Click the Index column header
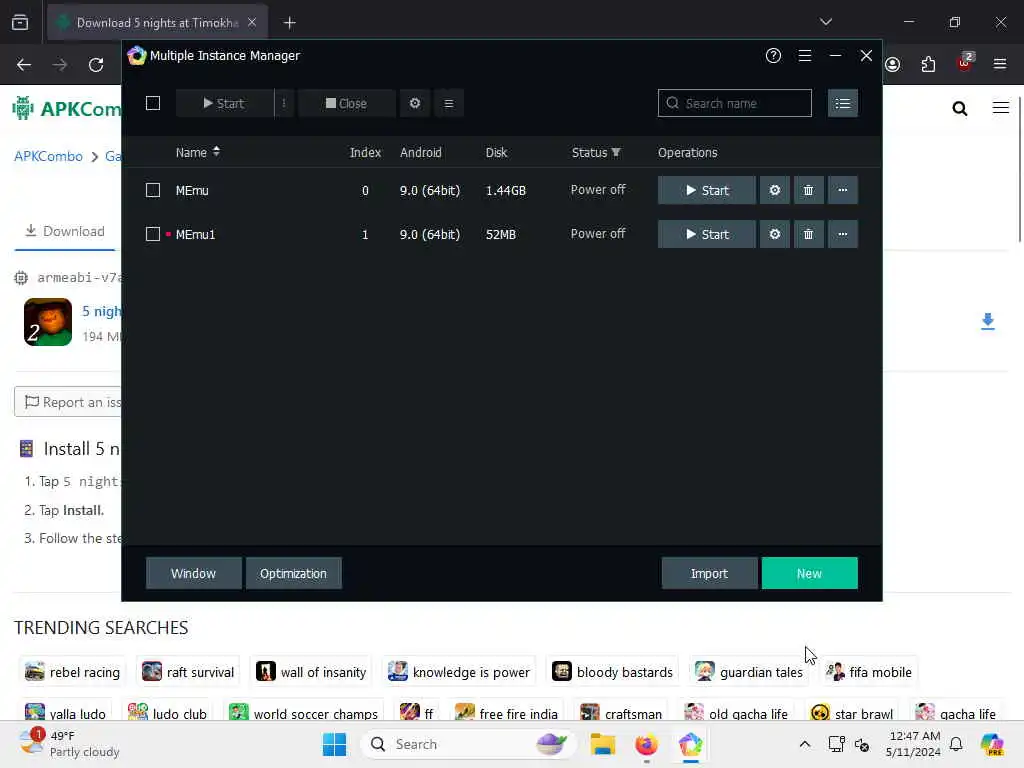This screenshot has height=768, width=1024. pos(365,152)
